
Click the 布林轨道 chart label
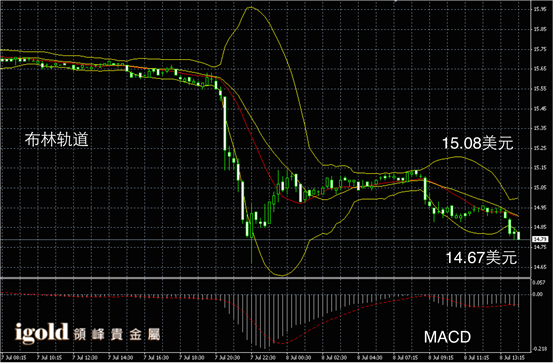pos(56,140)
